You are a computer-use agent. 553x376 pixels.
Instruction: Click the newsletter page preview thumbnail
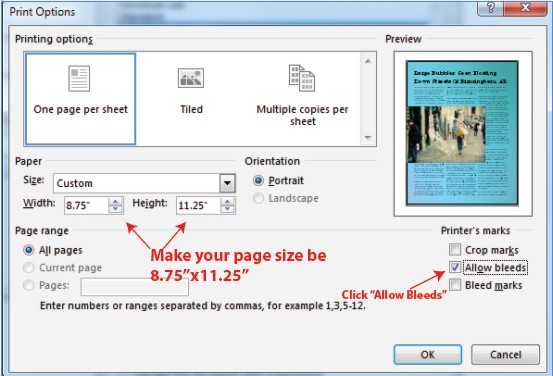(462, 133)
